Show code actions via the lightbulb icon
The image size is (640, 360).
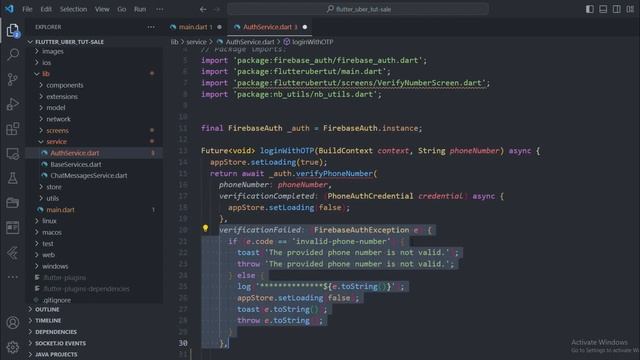click(x=205, y=229)
